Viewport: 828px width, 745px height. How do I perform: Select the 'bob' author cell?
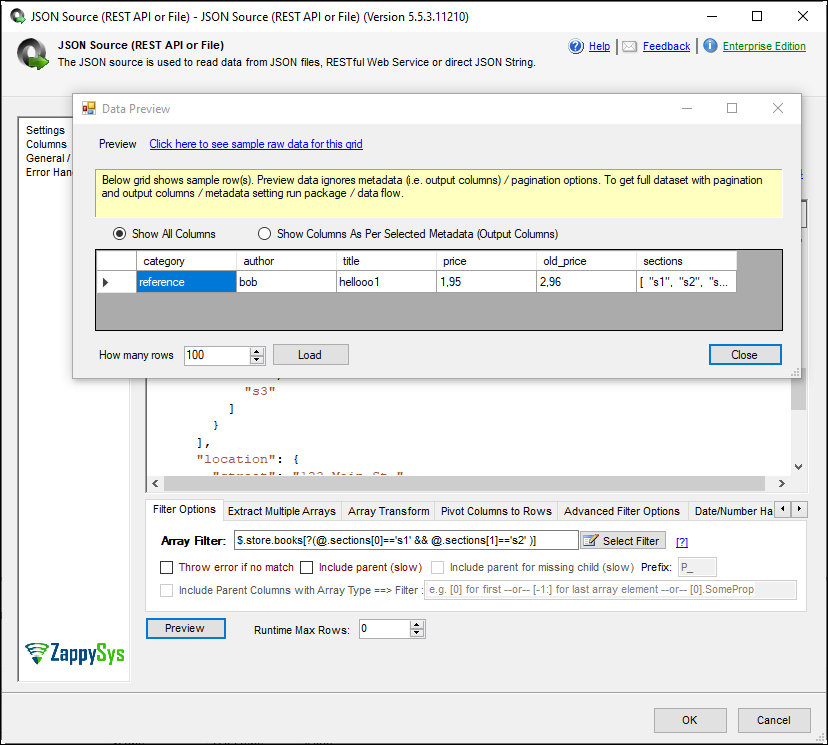click(286, 282)
